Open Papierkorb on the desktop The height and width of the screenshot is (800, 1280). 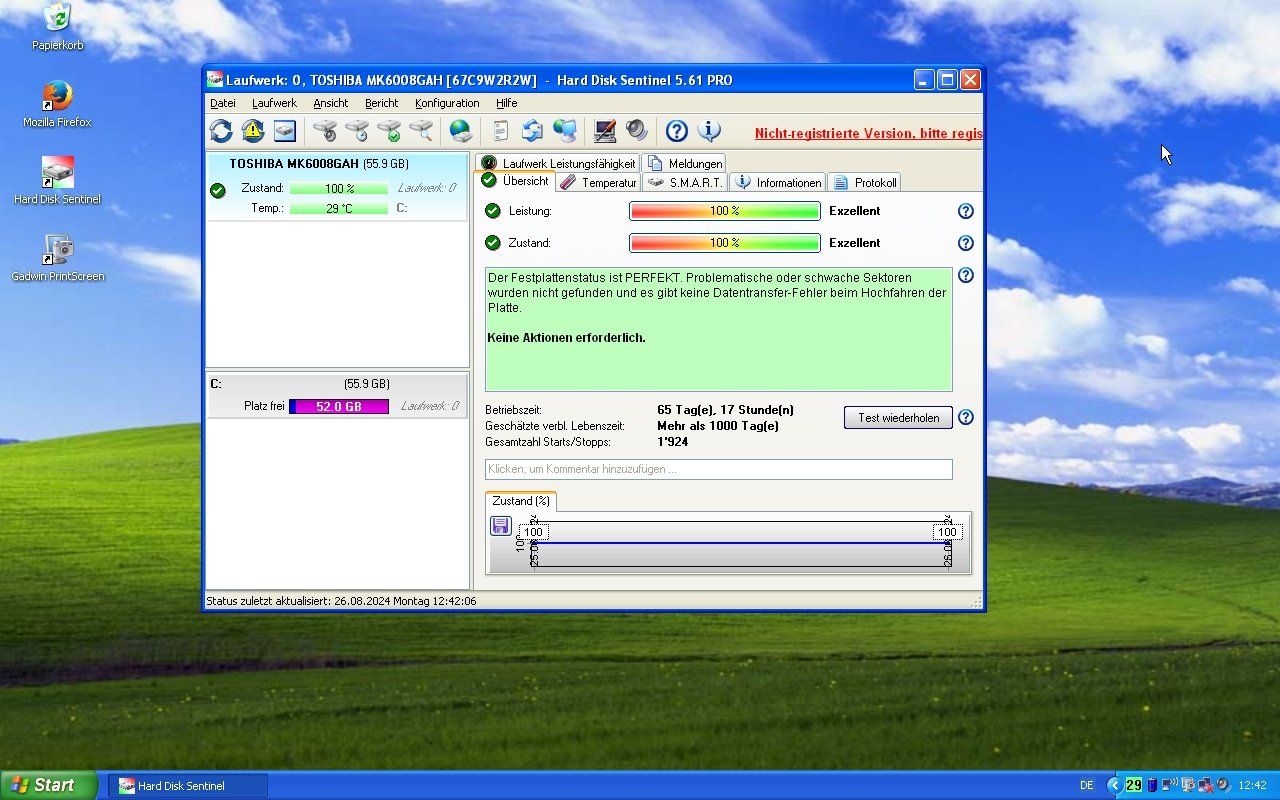(x=57, y=27)
